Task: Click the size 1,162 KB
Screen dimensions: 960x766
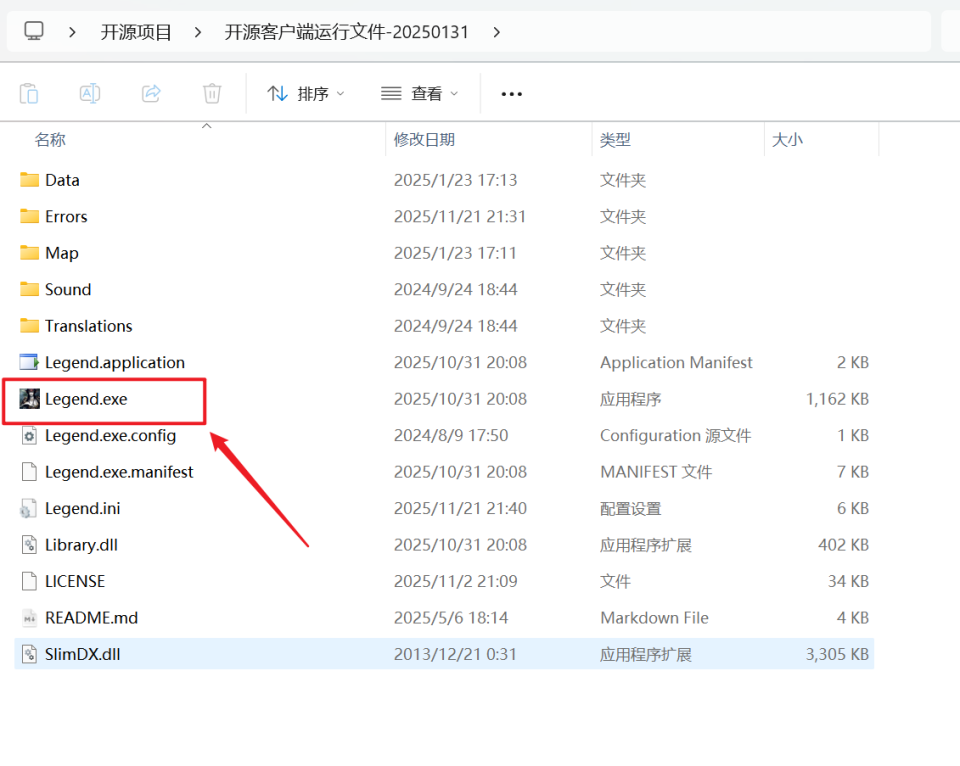Action: (x=838, y=399)
